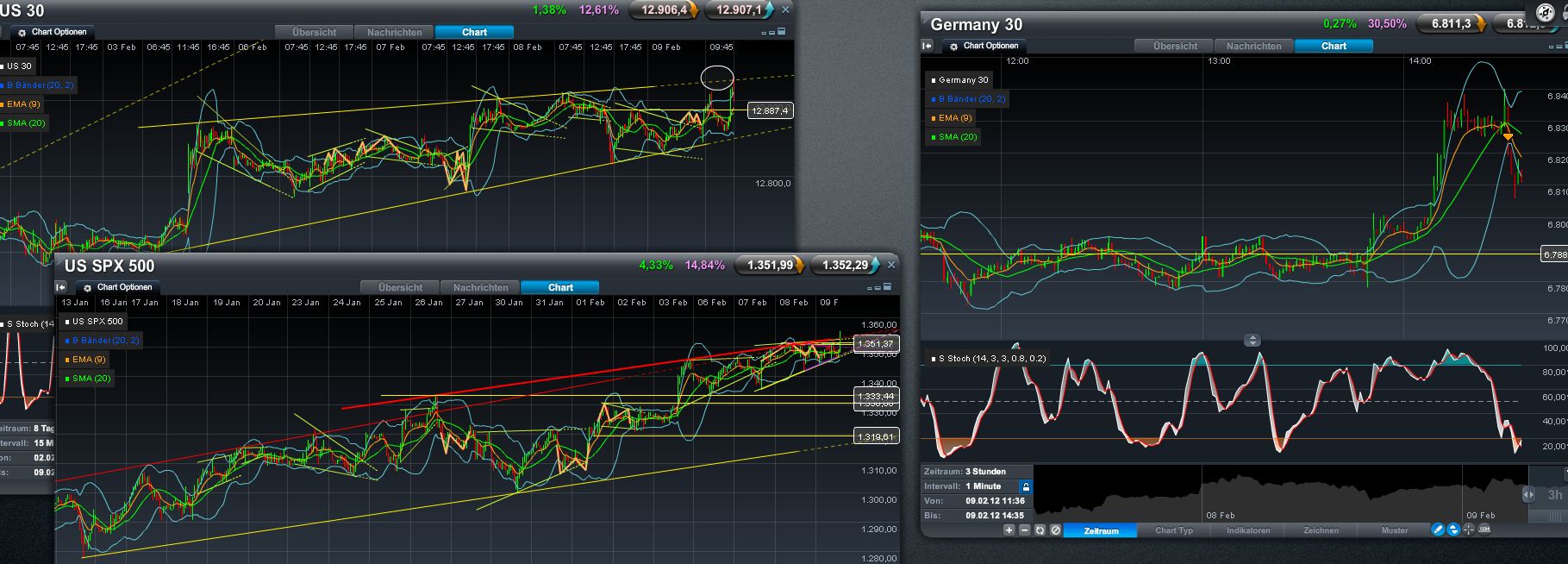Activate the crosshair cursor icon in Germany 30
The height and width of the screenshot is (564, 1568).
pos(1468,530)
